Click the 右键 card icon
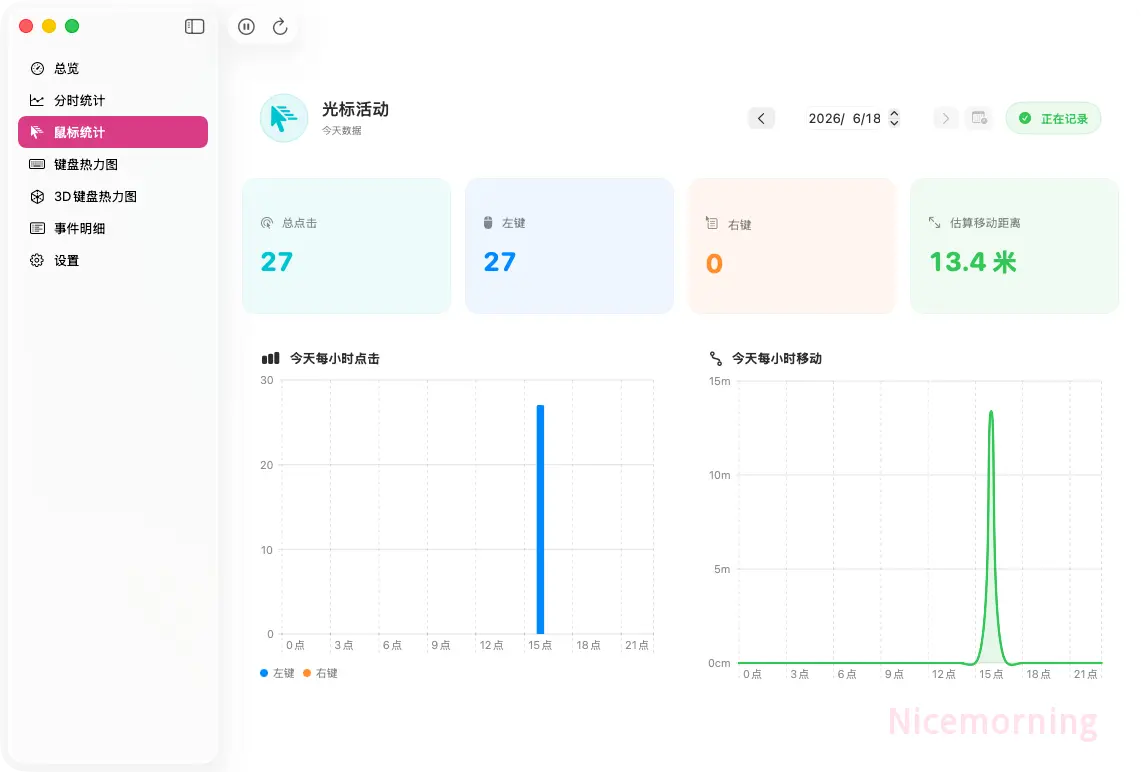This screenshot has width=1143, height=772. click(711, 223)
